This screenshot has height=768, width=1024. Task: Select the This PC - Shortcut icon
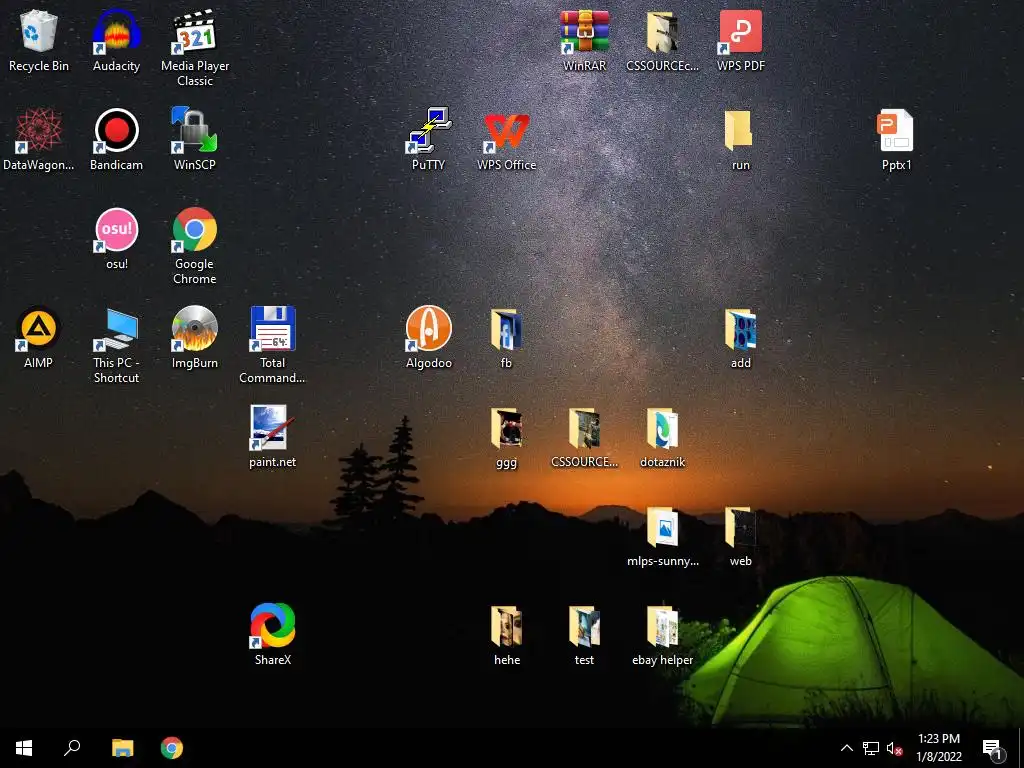[116, 345]
